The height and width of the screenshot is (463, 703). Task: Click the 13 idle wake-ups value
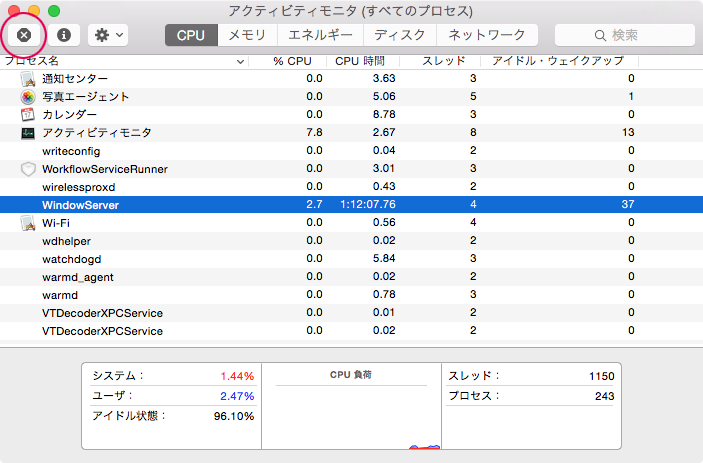(x=628, y=132)
